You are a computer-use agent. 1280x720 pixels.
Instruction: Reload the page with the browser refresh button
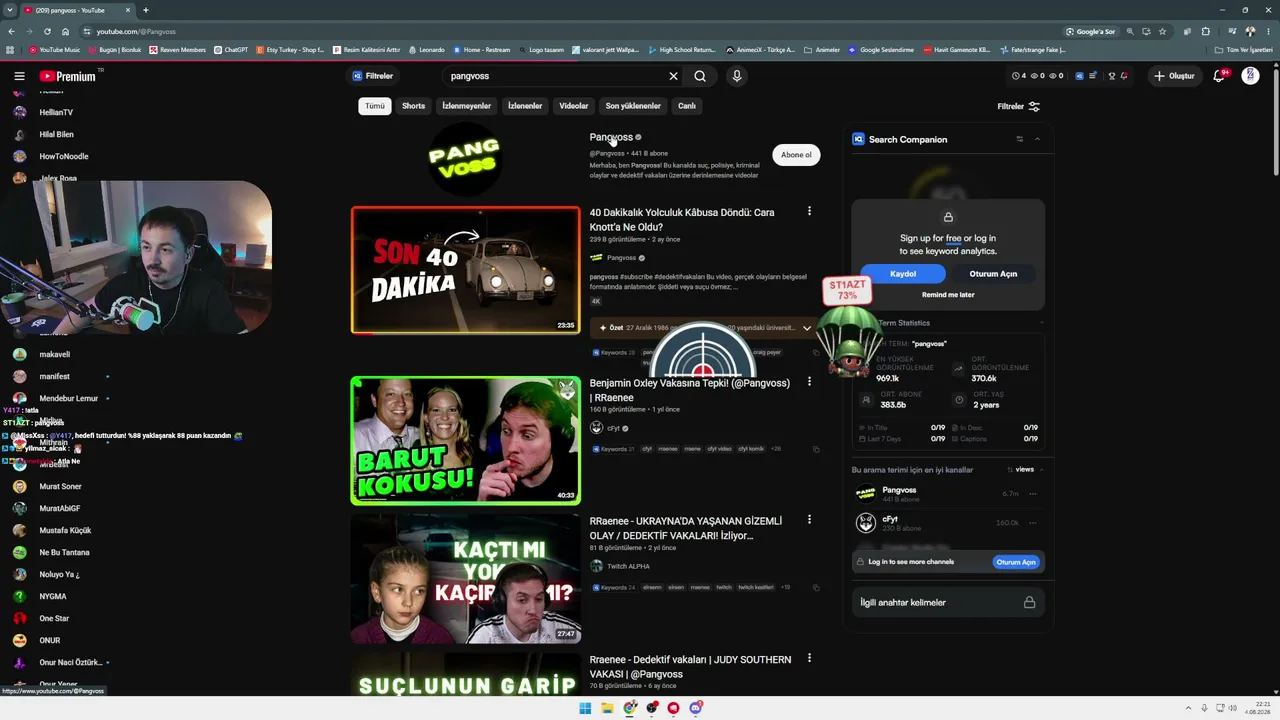click(x=47, y=32)
